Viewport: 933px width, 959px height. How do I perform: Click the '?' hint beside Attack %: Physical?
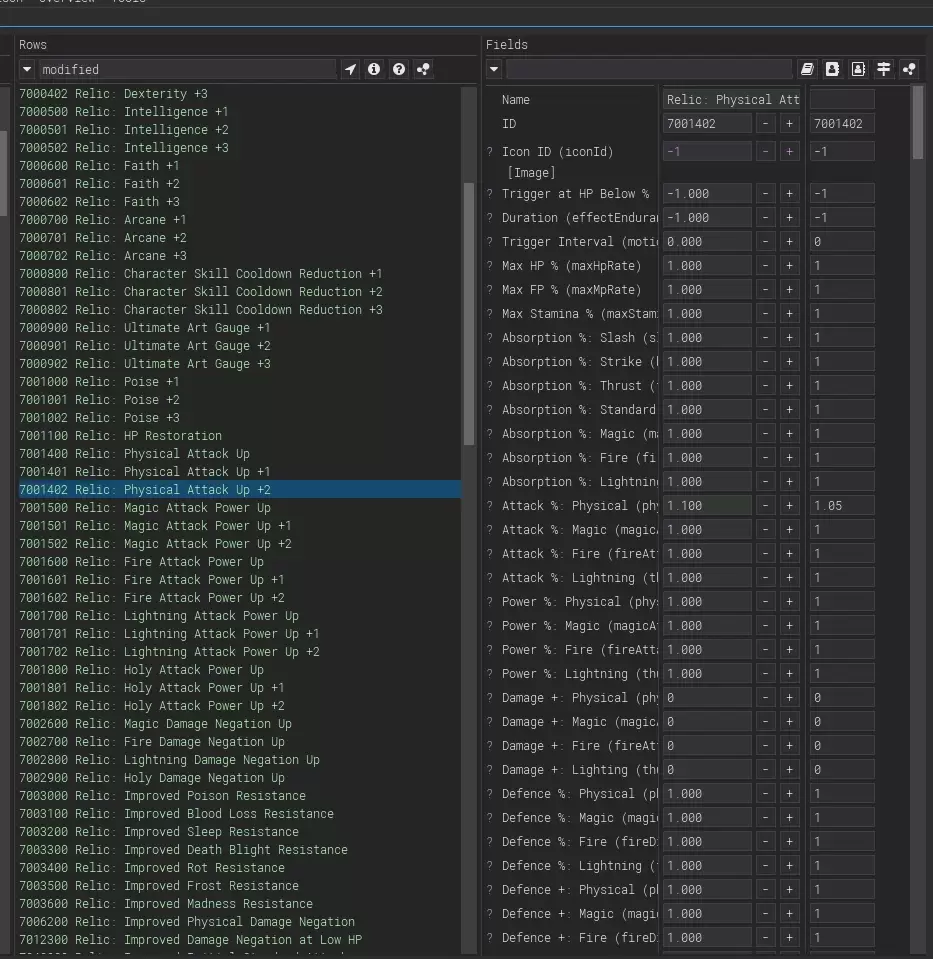pyautogui.click(x=490, y=506)
